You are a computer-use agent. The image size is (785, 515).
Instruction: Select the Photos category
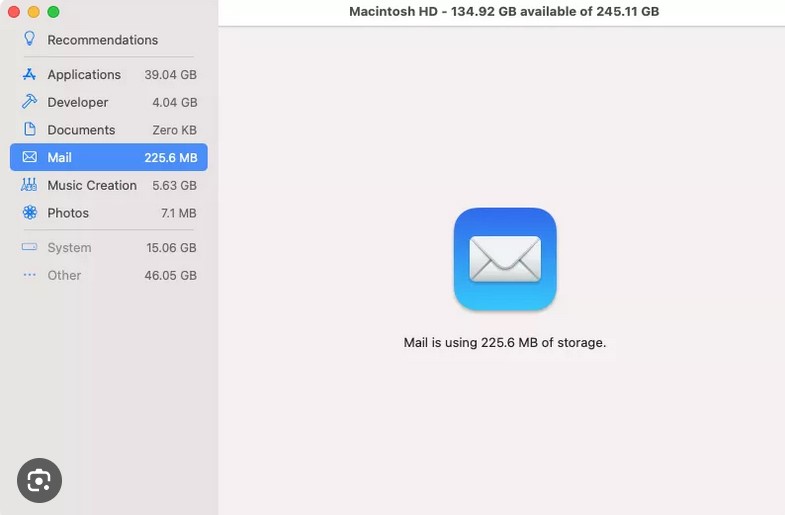click(x=109, y=213)
